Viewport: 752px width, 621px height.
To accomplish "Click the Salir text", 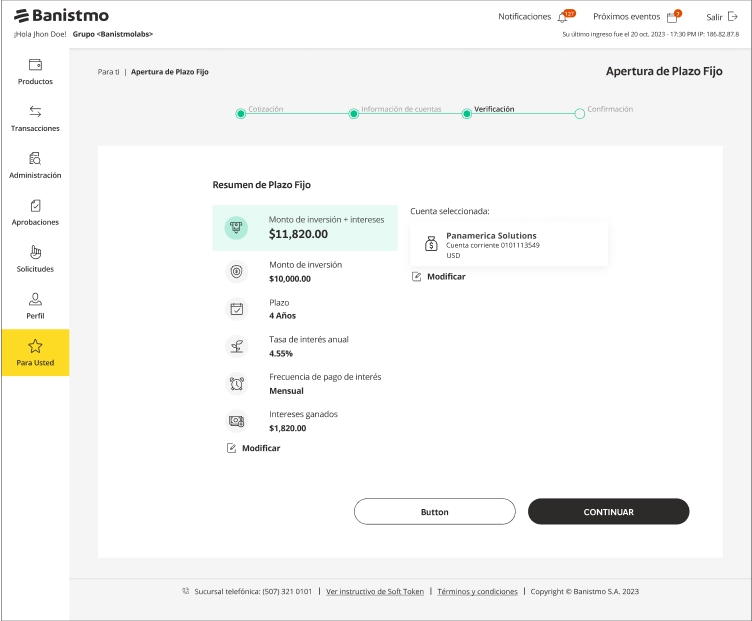I will pos(714,17).
